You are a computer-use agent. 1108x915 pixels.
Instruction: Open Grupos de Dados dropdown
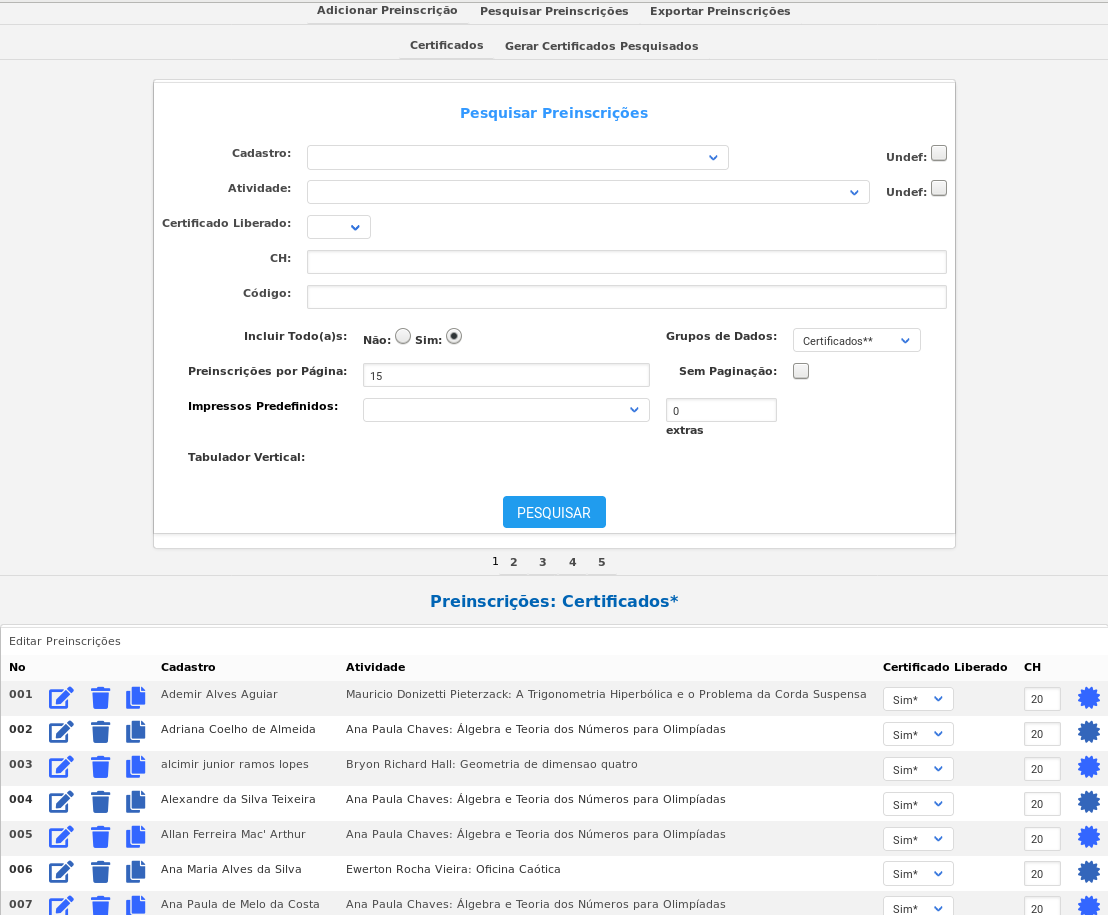click(856, 341)
